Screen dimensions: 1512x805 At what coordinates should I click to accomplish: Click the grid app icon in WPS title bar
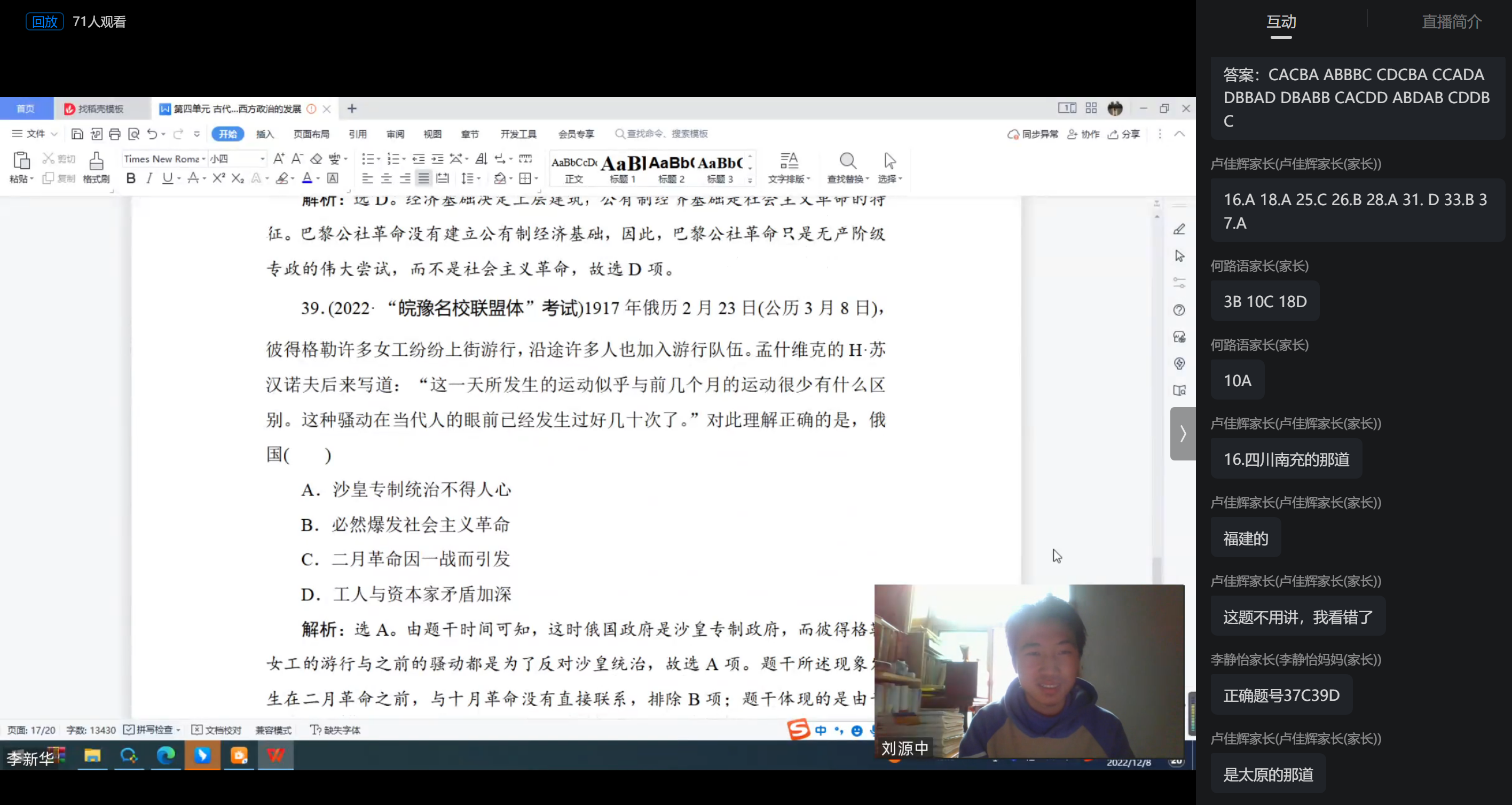point(1091,108)
